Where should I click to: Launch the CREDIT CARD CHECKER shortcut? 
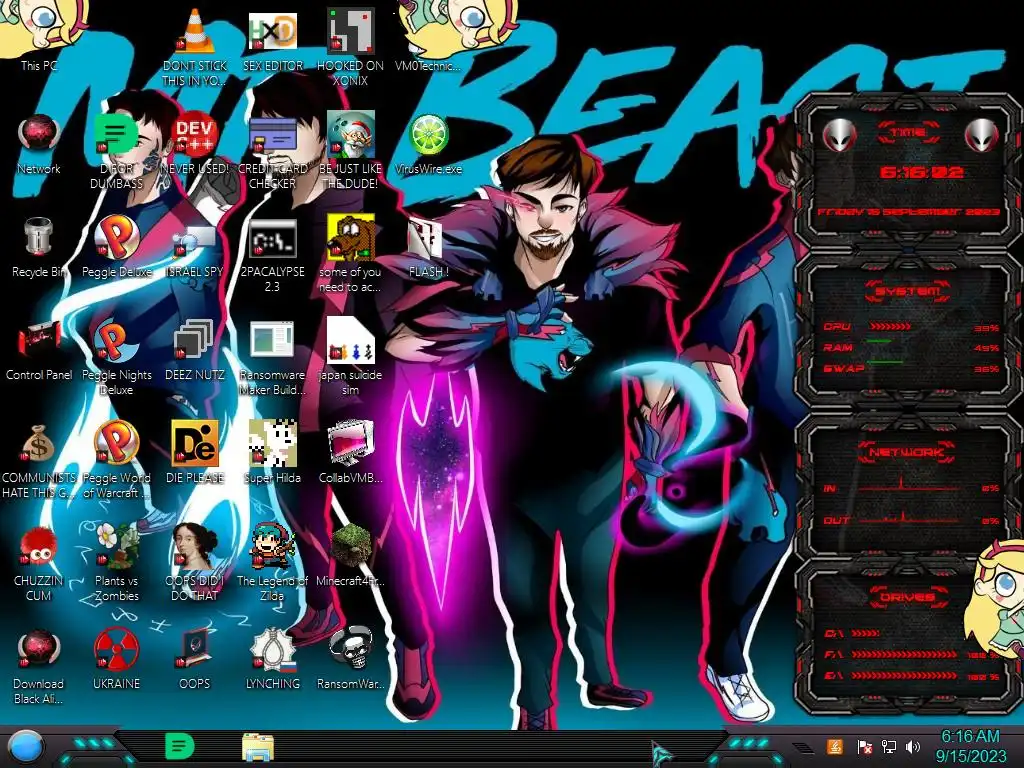[272, 152]
